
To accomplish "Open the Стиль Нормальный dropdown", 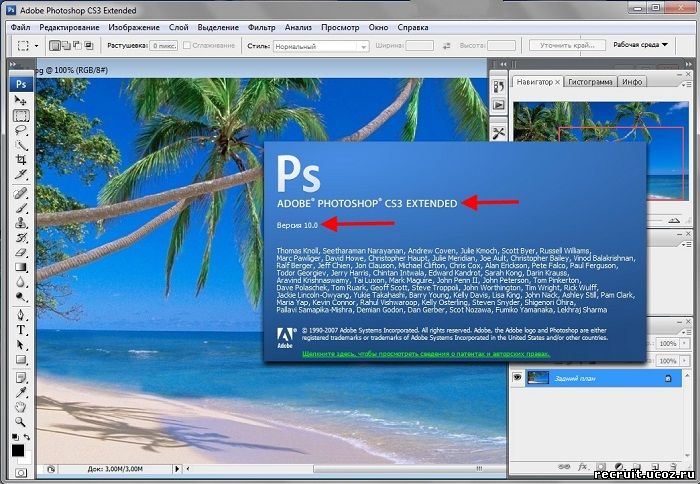I will pos(321,46).
